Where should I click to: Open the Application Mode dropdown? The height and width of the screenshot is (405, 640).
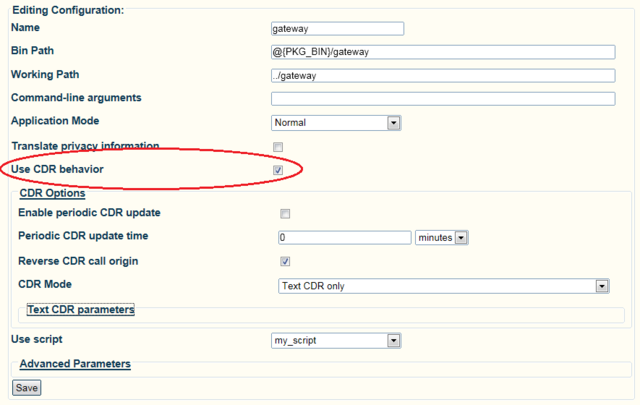tap(336, 123)
